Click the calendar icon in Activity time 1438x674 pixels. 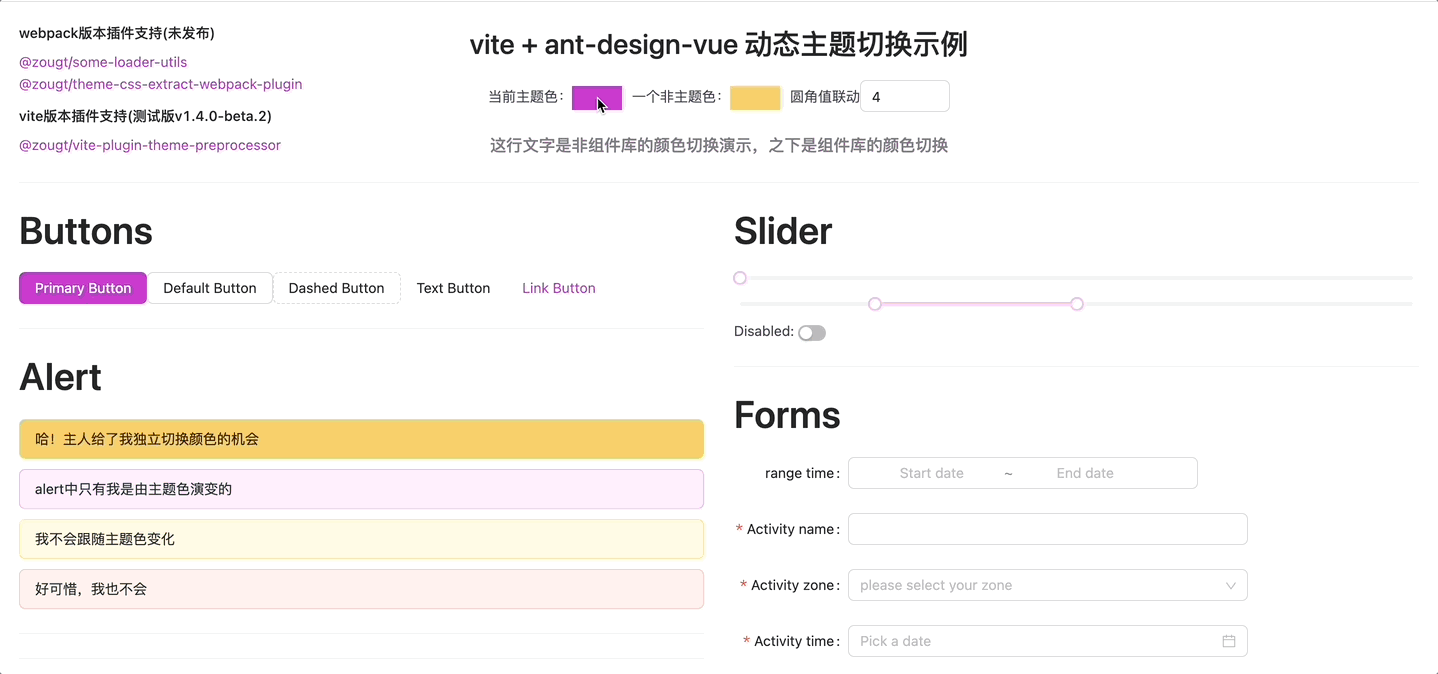click(x=1229, y=641)
